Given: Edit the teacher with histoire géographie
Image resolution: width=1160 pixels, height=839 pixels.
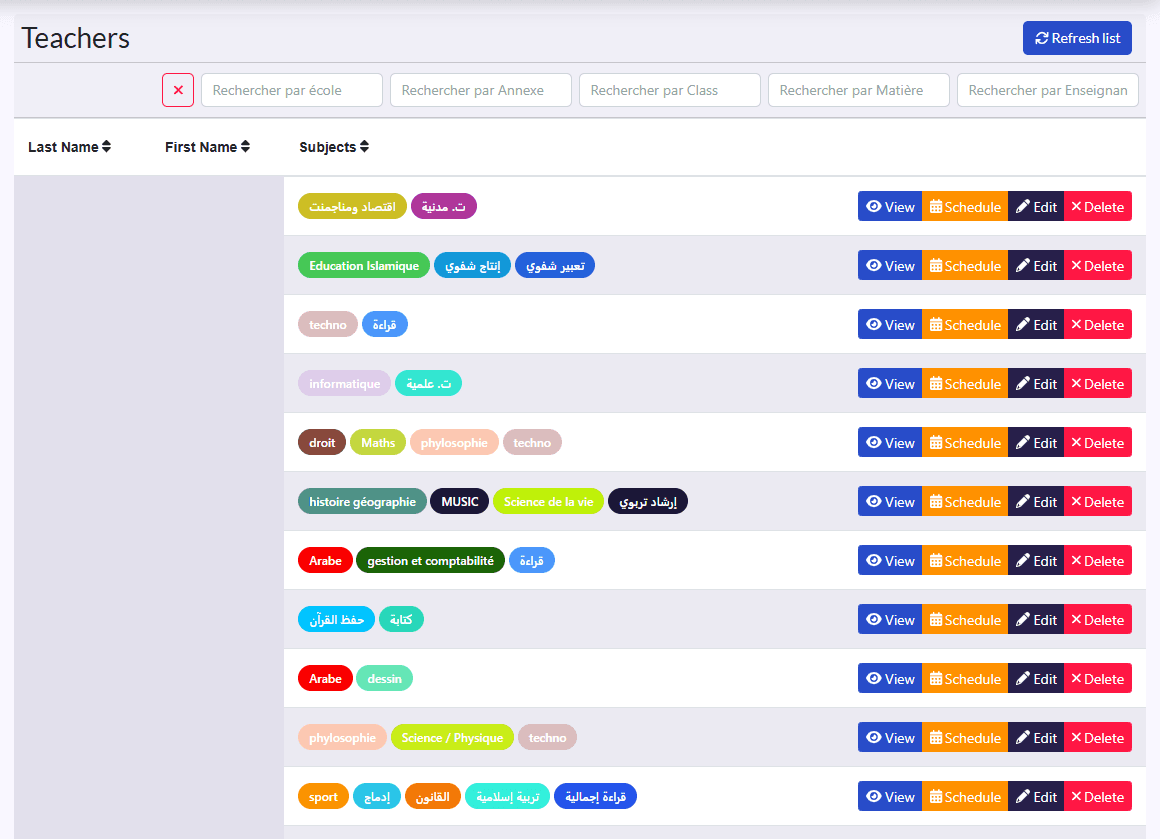Looking at the screenshot, I should tap(1036, 502).
